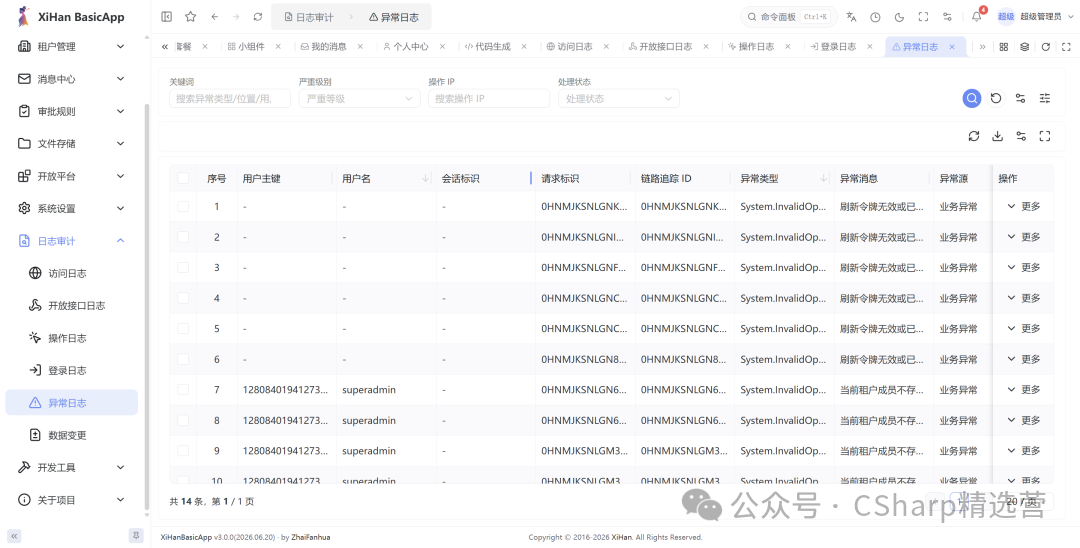1080x548 pixels.
Task: Click the header preferences sliders icon
Action: [947, 17]
